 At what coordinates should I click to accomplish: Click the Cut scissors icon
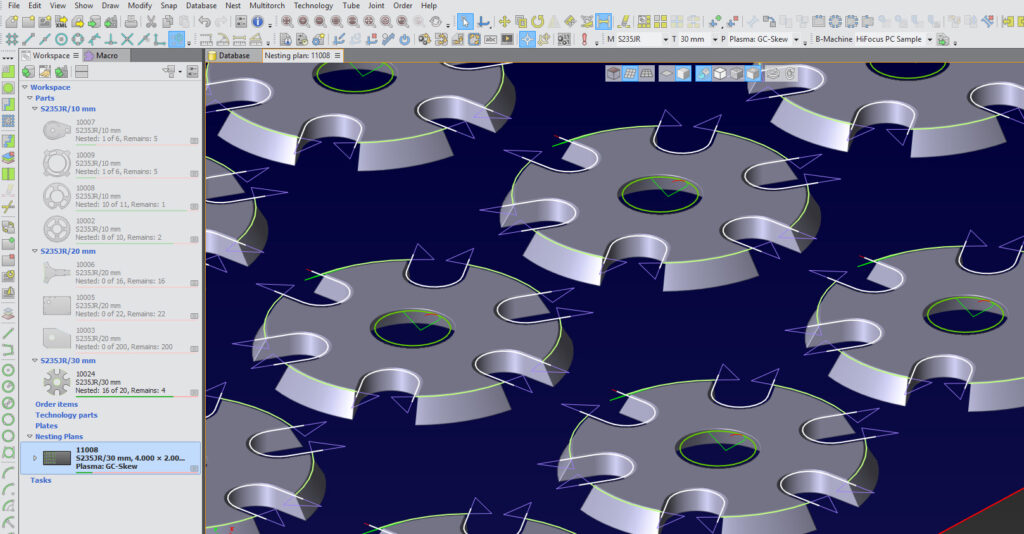tap(151, 22)
